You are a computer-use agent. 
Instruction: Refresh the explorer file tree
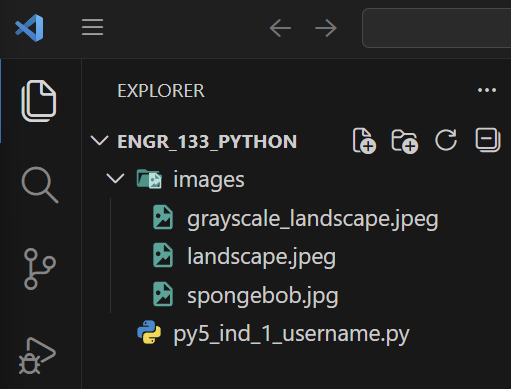click(446, 140)
